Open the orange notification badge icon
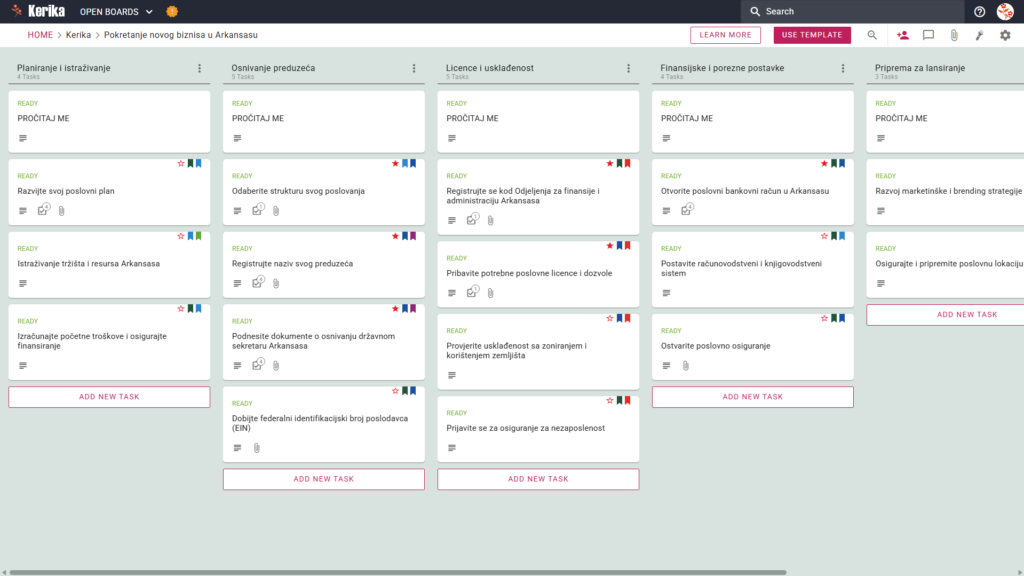1024x576 pixels. 172,11
